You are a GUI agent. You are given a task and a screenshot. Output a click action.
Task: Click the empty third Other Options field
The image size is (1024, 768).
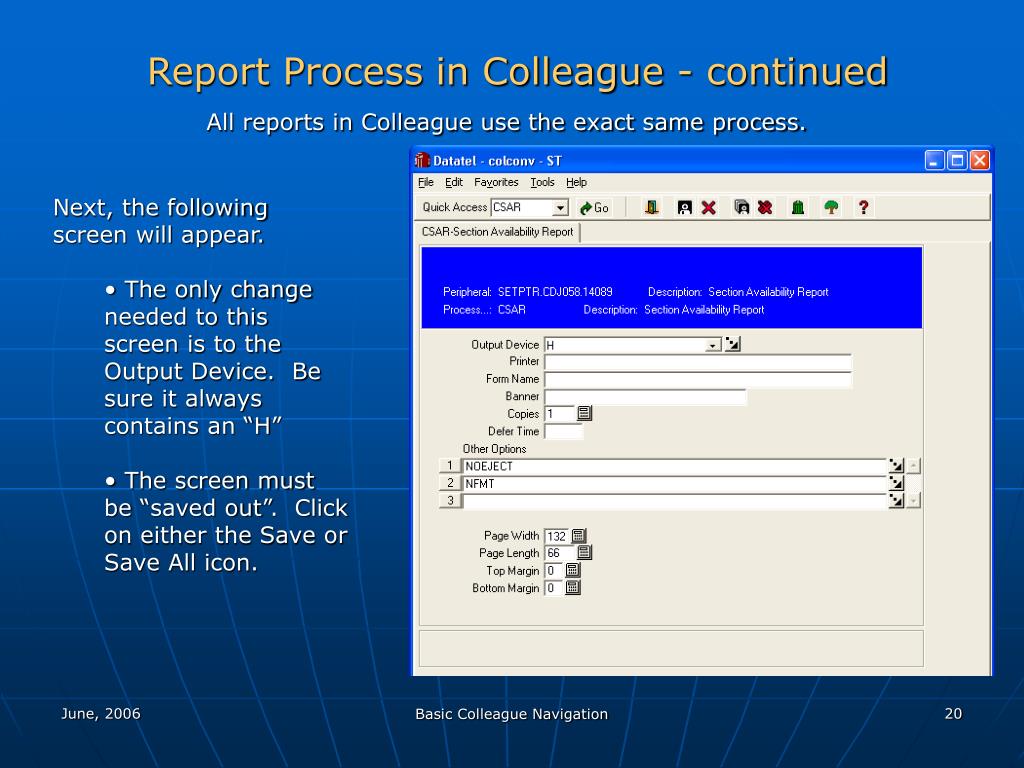[x=674, y=502]
